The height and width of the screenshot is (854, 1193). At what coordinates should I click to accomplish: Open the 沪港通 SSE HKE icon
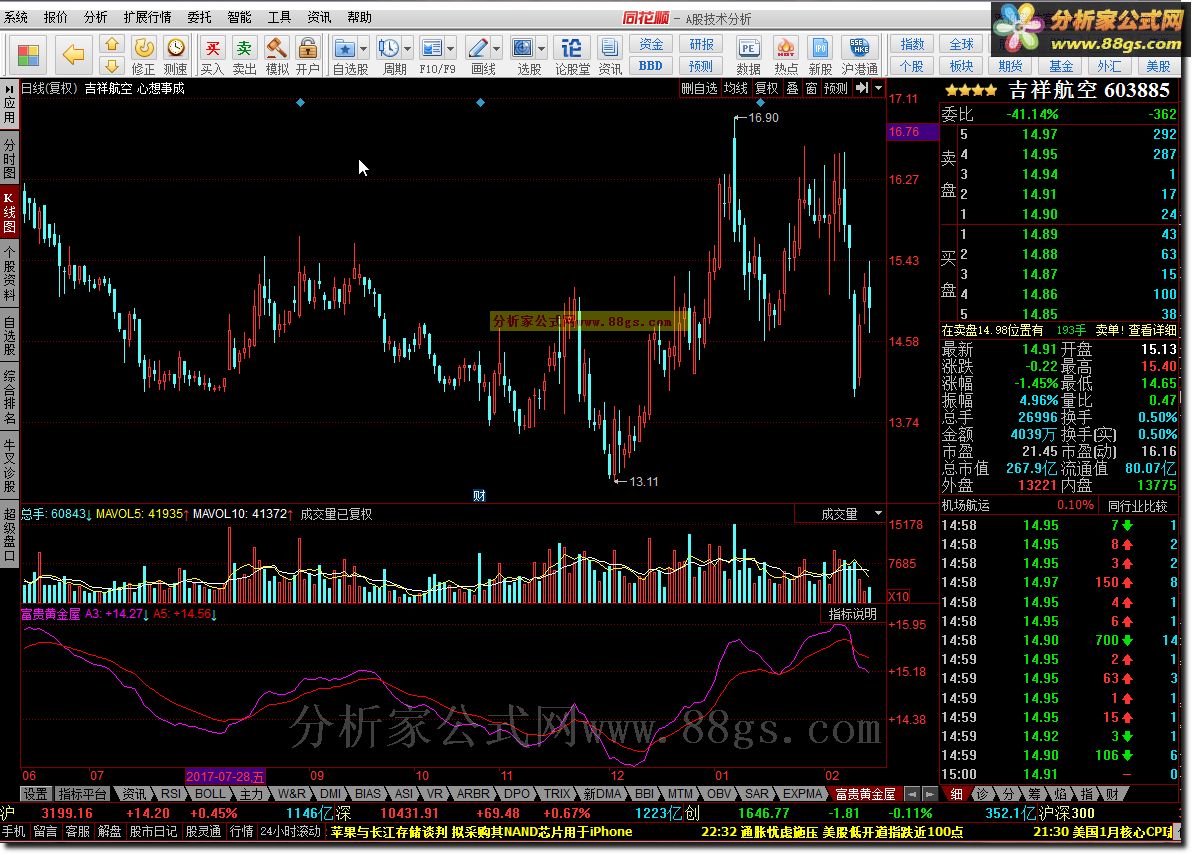pos(860,56)
